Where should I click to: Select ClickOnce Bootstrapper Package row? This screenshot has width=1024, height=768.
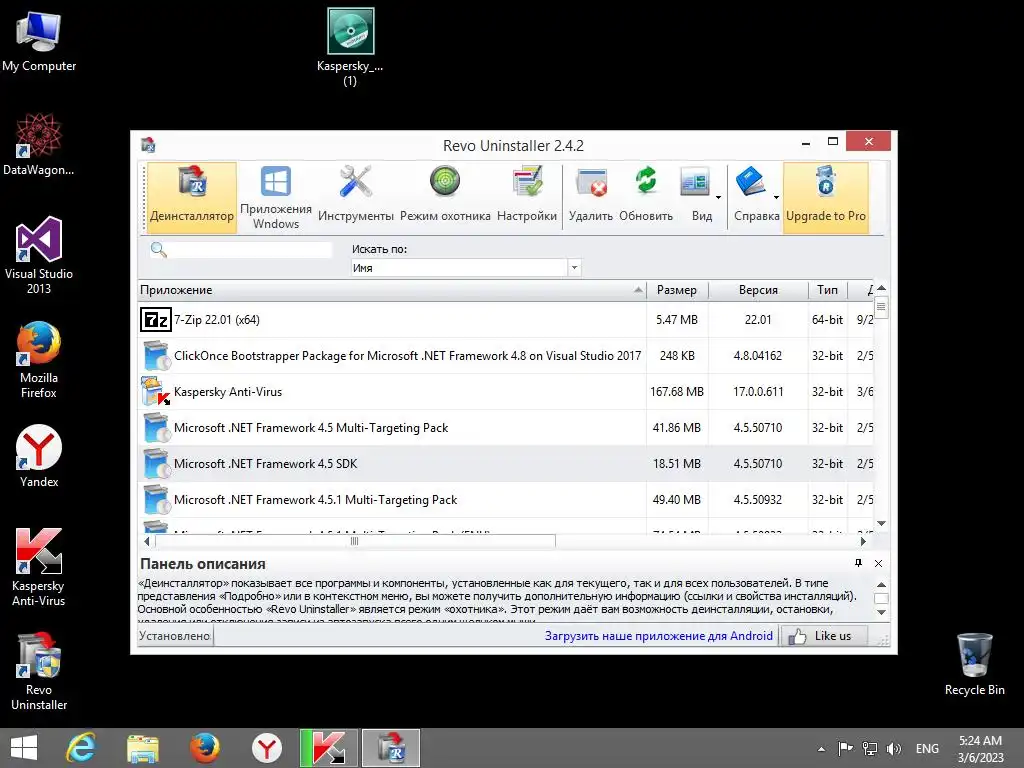tap(505, 356)
